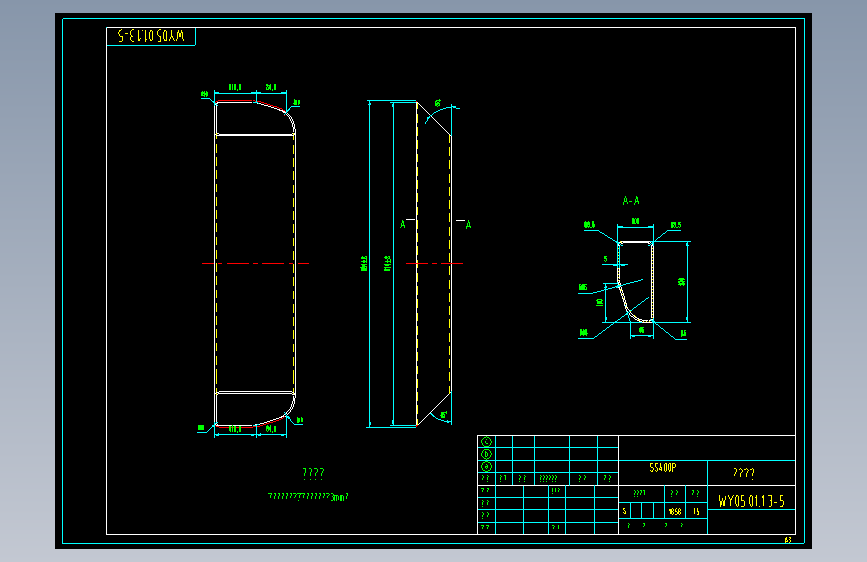Click the right A section cut marker
The width and height of the screenshot is (867, 562).
[468, 225]
